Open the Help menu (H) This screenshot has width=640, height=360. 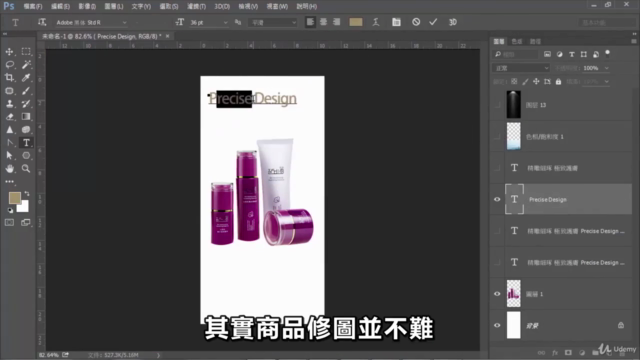[x=307, y=7]
